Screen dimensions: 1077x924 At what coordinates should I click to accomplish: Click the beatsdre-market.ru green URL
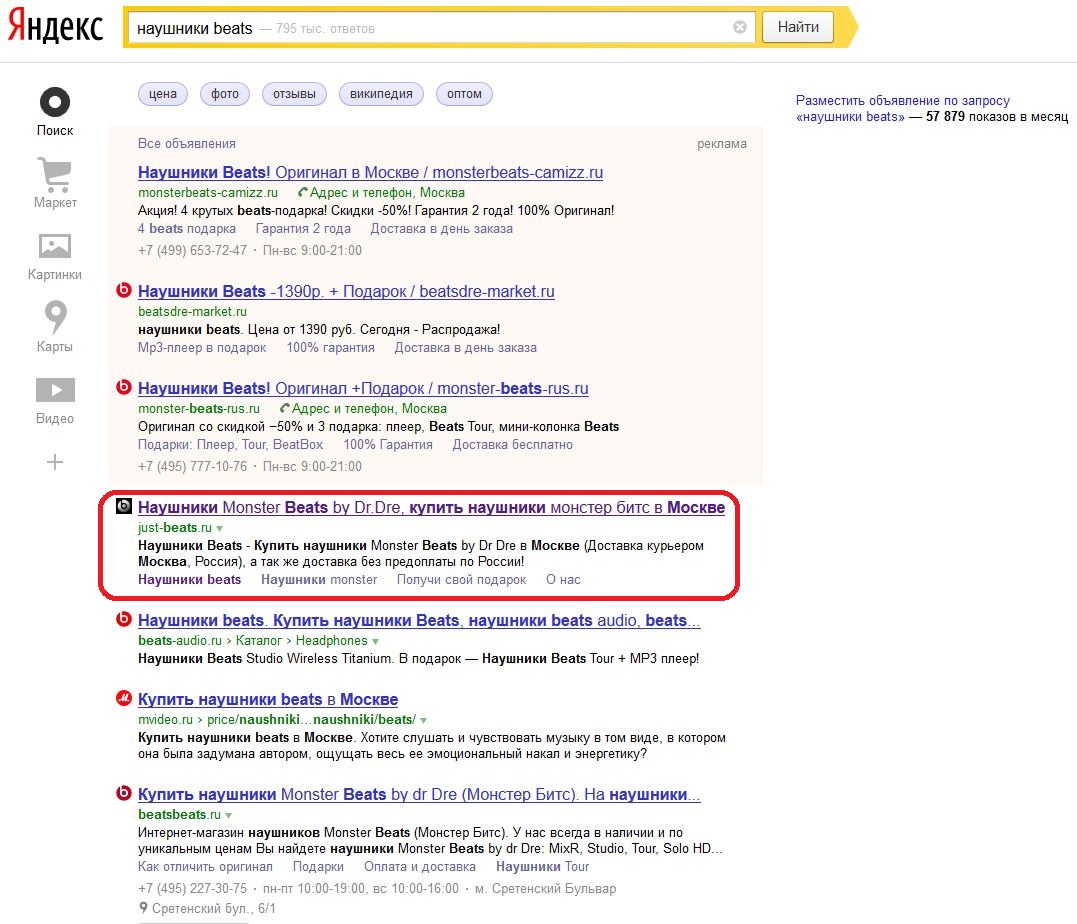pos(192,311)
